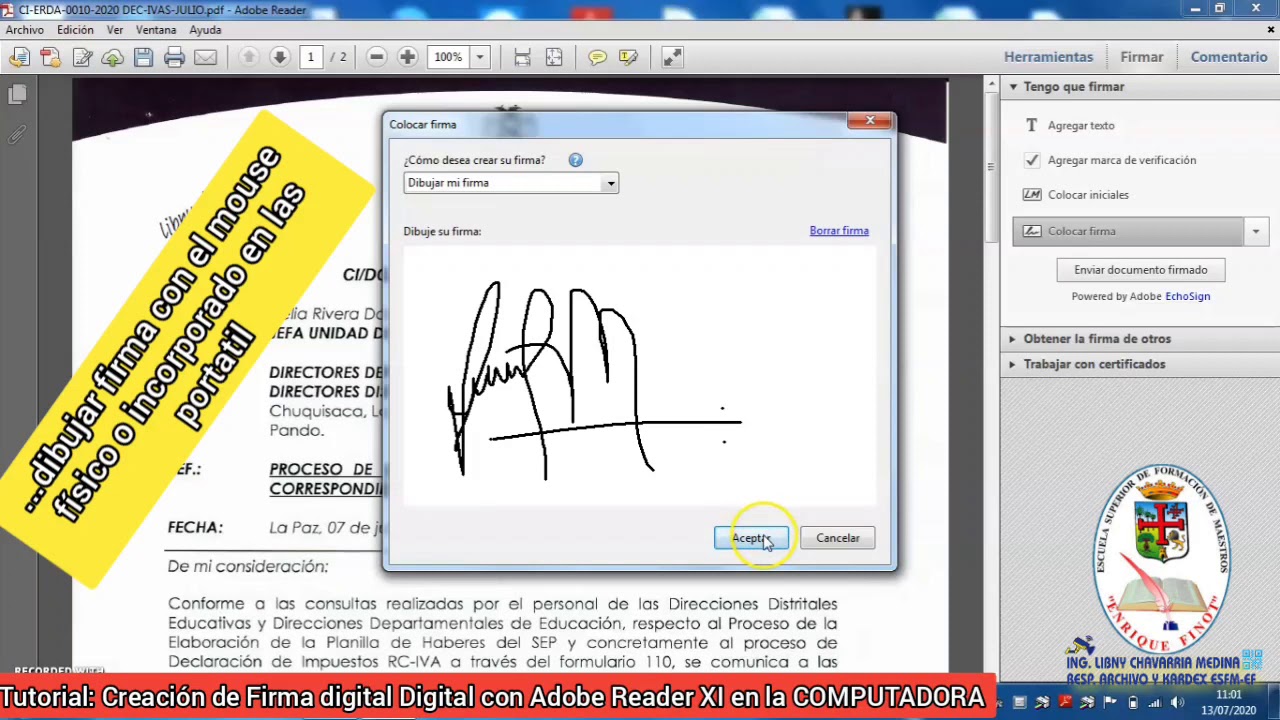This screenshot has width=1280, height=720.
Task: Switch to the Herramientas pane
Action: tap(1048, 57)
